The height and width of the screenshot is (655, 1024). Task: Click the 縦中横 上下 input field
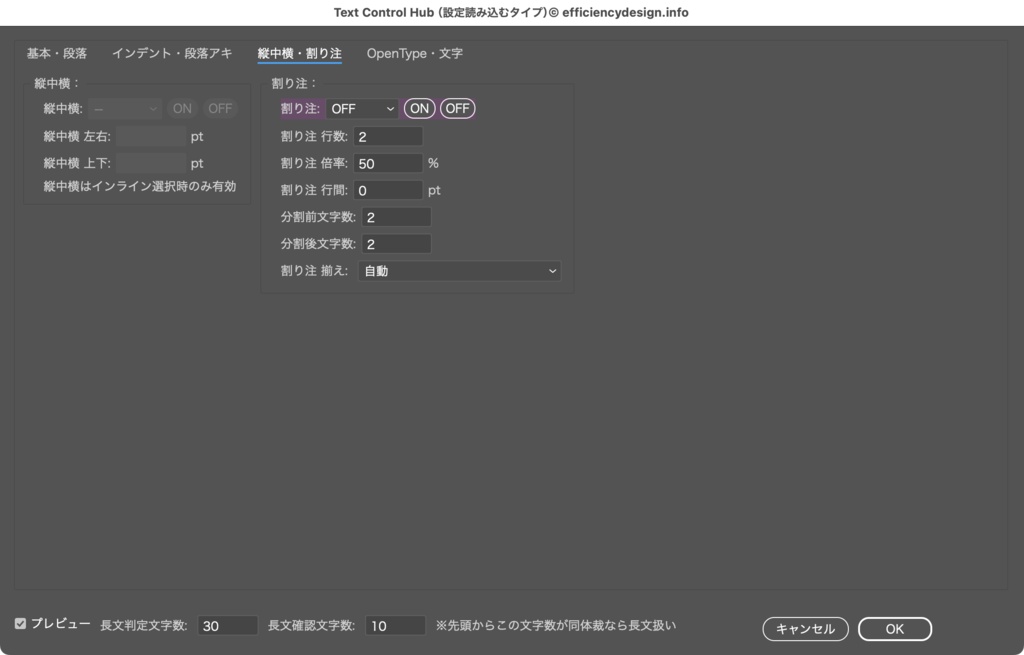[151, 163]
